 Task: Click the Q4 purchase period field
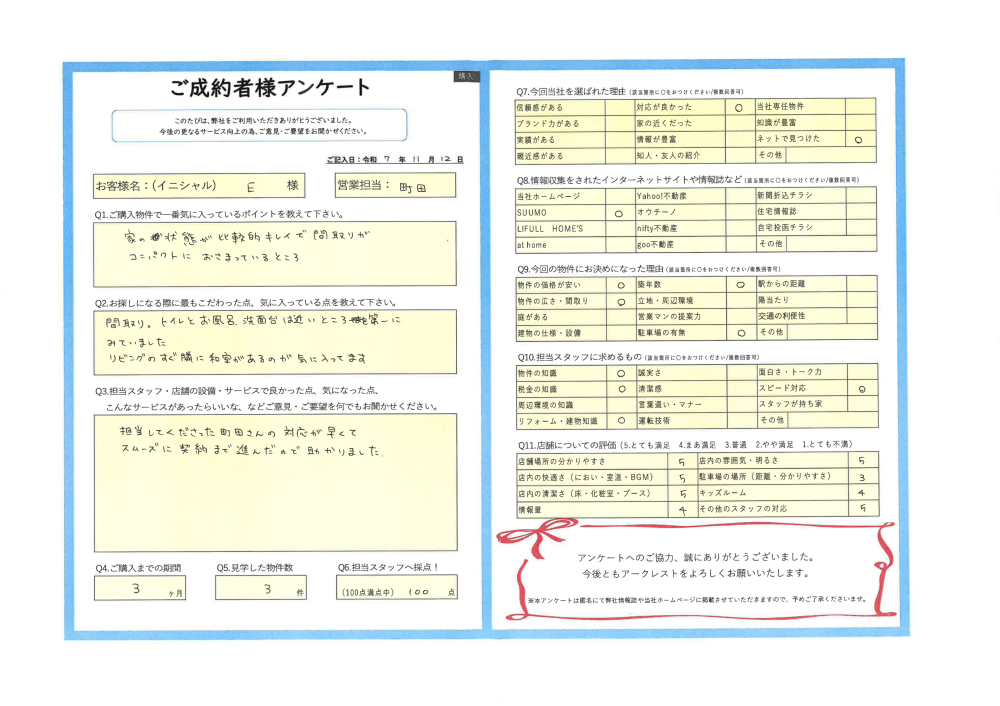tap(141, 589)
